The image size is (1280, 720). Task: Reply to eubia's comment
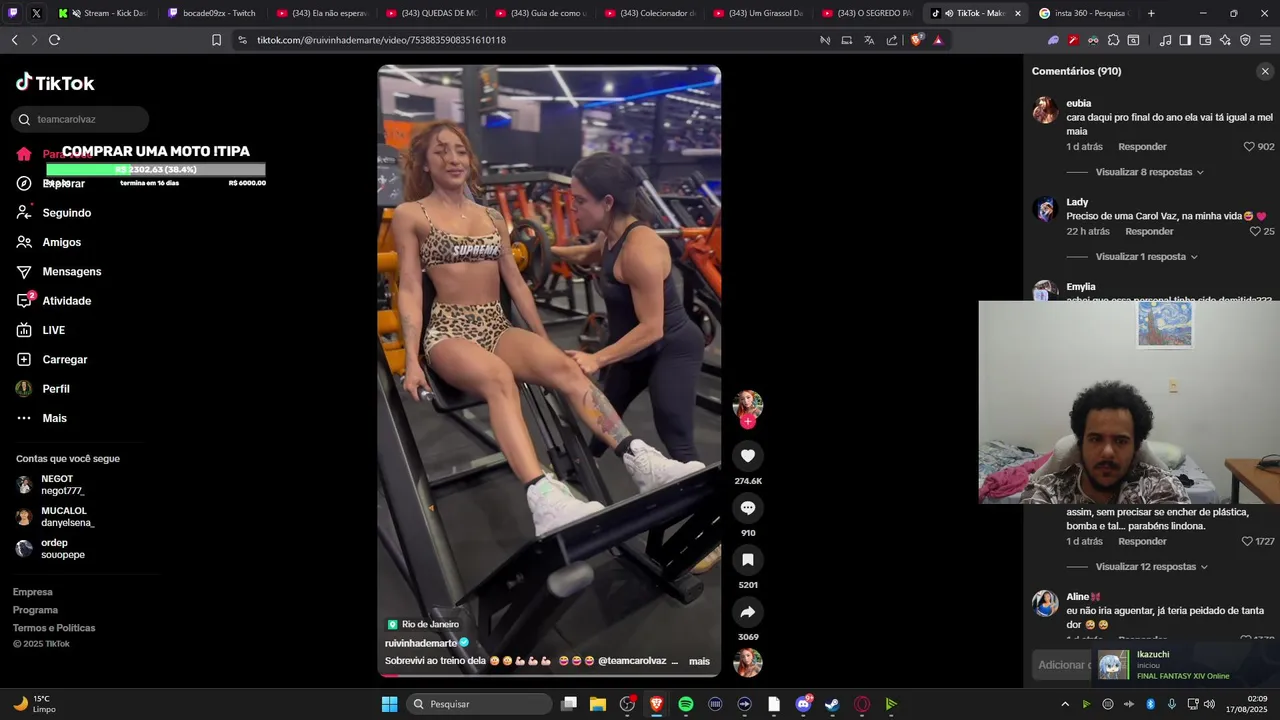[x=1142, y=147]
